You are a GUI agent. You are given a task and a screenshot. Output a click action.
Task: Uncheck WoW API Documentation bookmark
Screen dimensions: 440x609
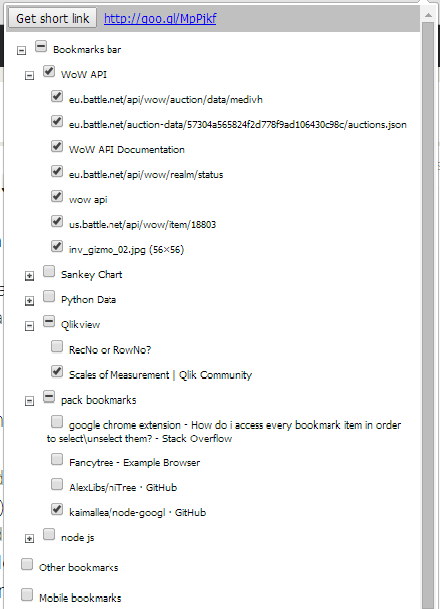[57, 146]
